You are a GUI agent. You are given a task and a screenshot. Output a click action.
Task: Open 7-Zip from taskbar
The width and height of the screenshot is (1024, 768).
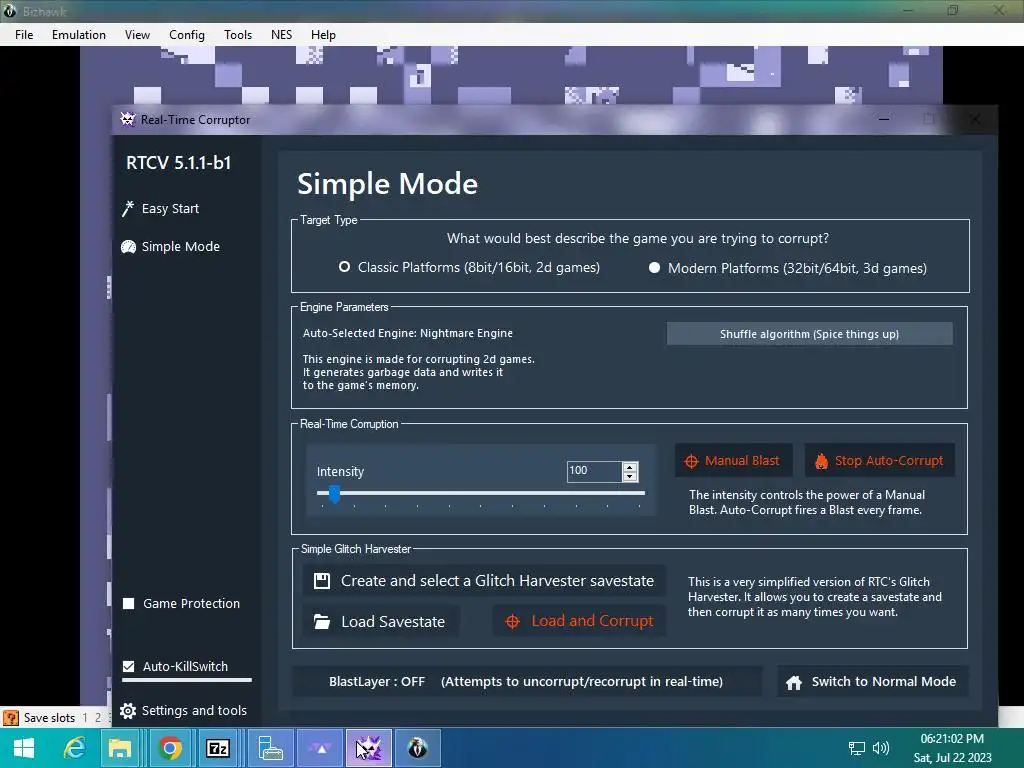(x=217, y=748)
